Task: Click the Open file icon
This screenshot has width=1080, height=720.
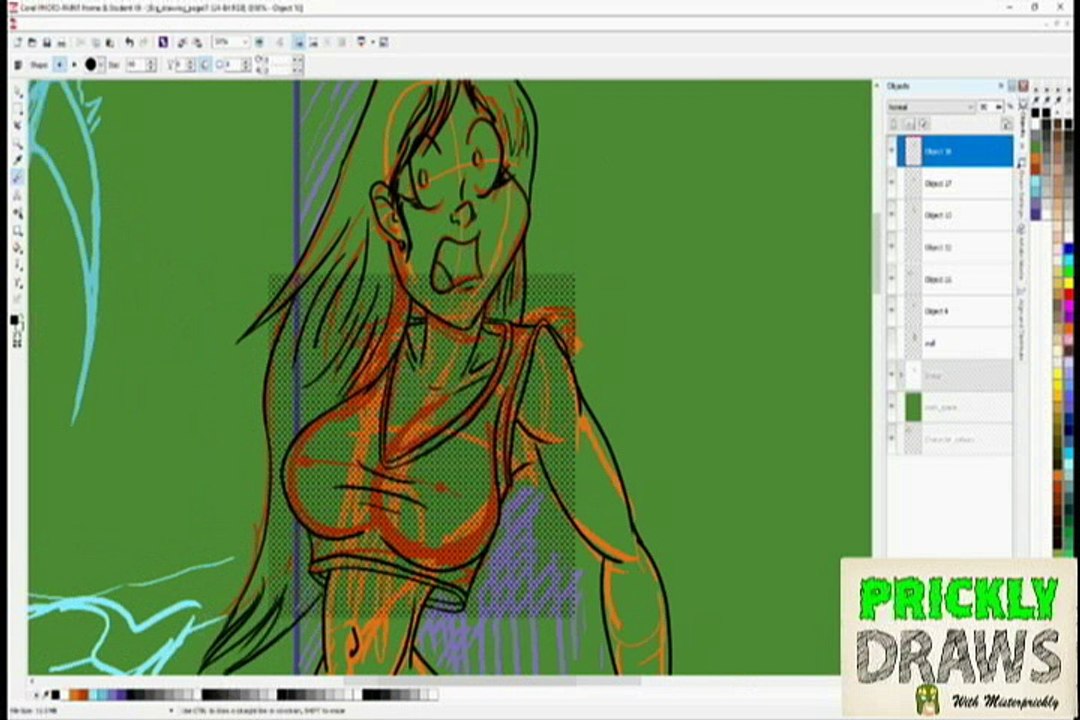Action: [x=32, y=43]
